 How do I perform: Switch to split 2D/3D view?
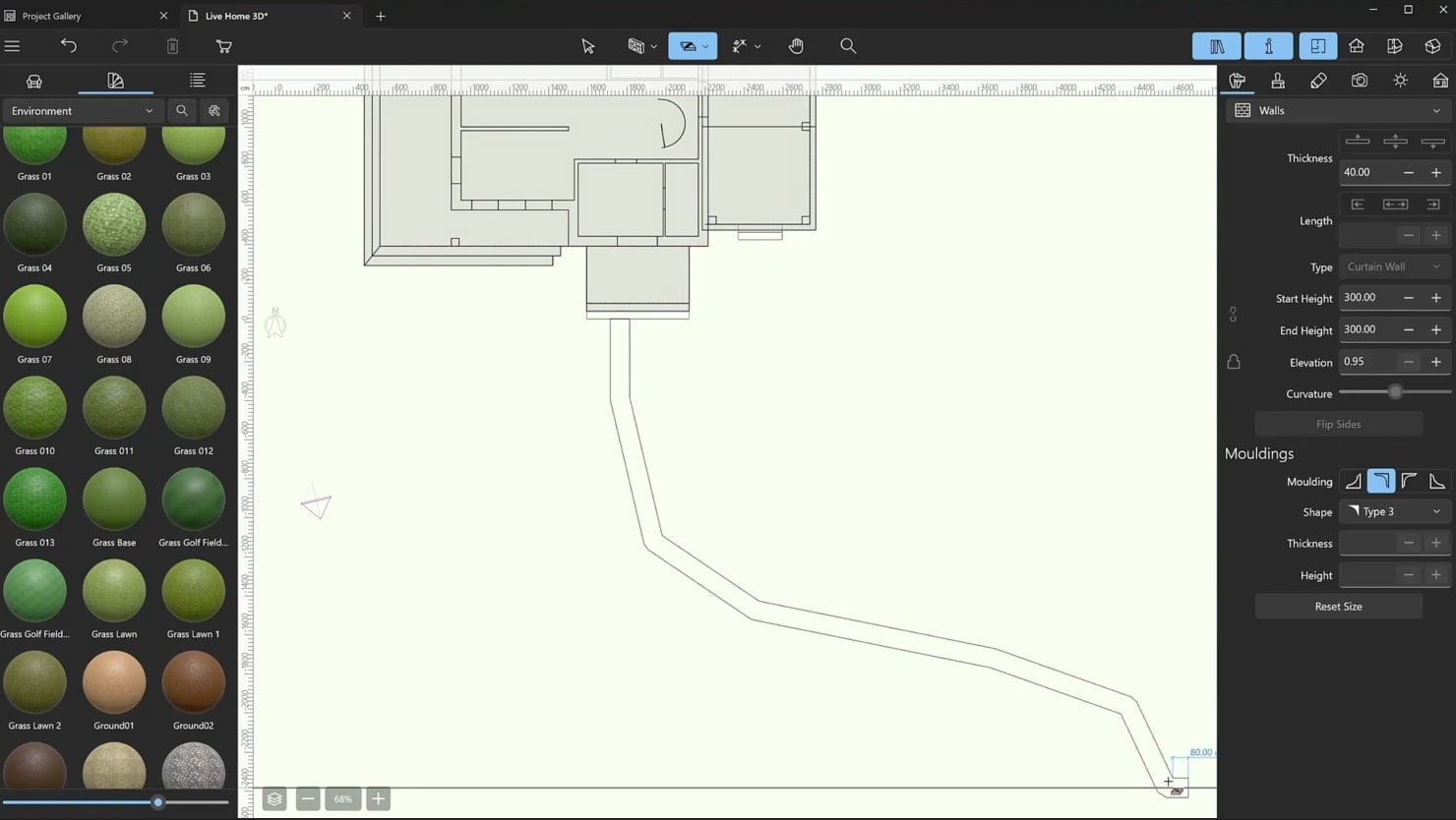point(1395,46)
